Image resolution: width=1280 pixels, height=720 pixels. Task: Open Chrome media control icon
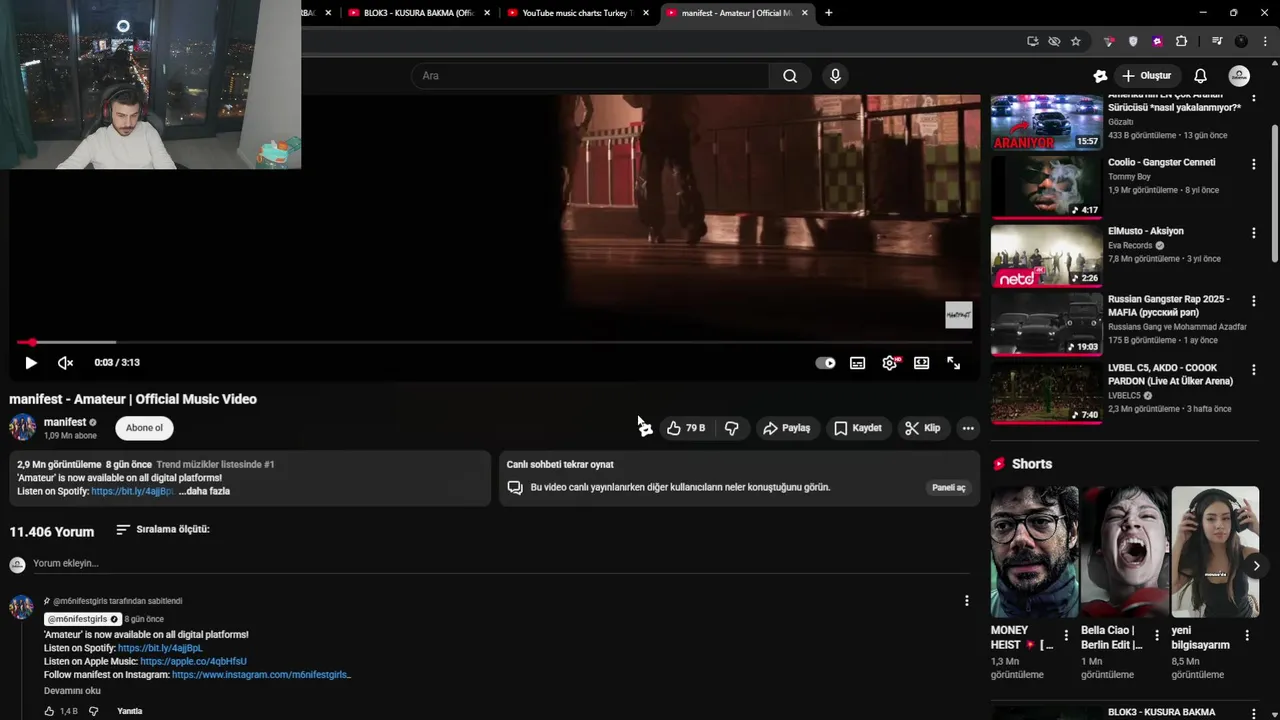click(1217, 41)
